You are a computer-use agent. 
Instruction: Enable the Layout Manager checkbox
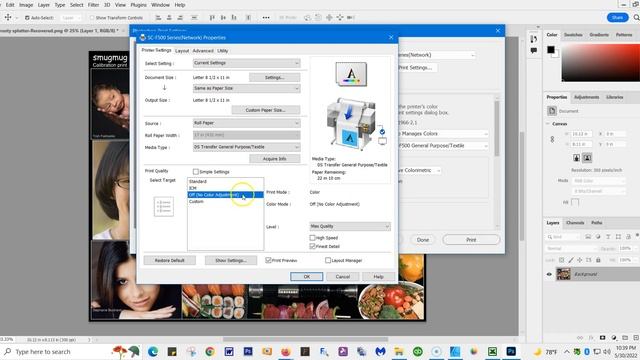point(328,260)
